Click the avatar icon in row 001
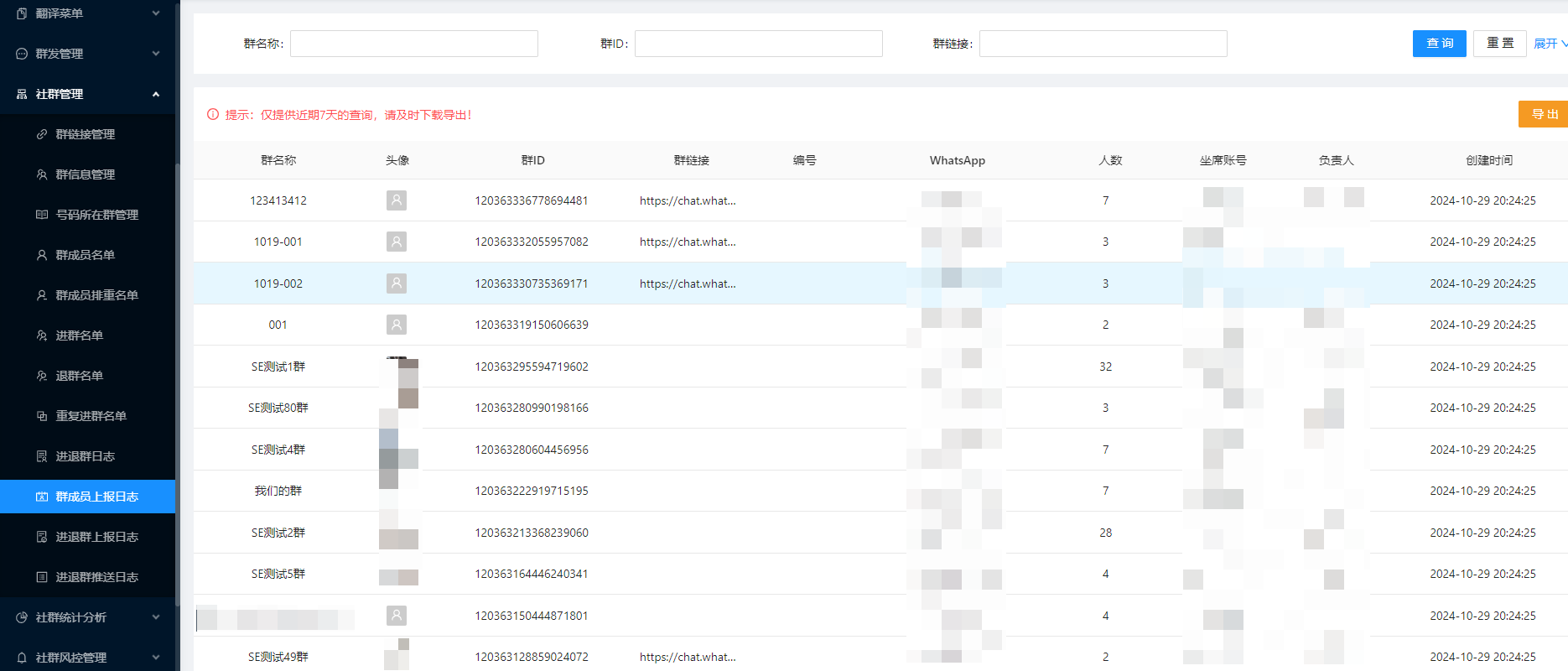The width and height of the screenshot is (1568, 671). click(397, 325)
